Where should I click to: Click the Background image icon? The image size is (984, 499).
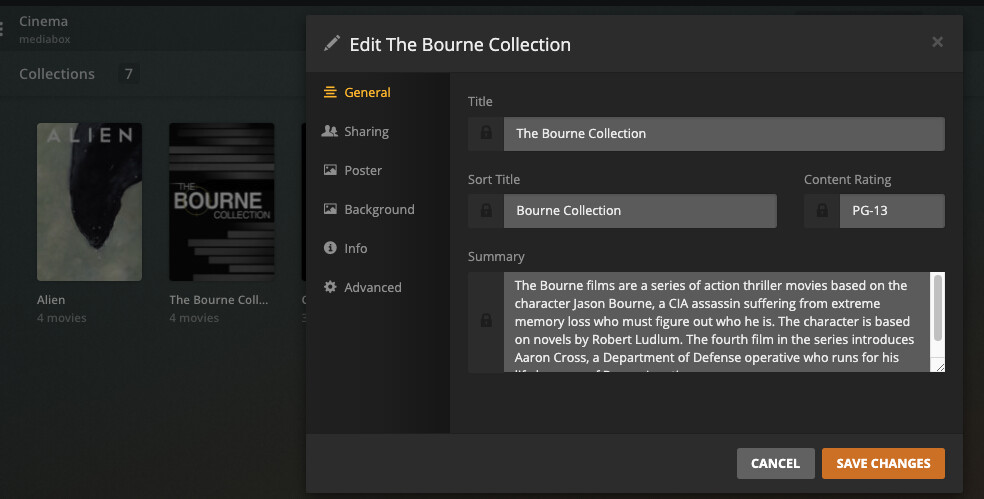(330, 208)
